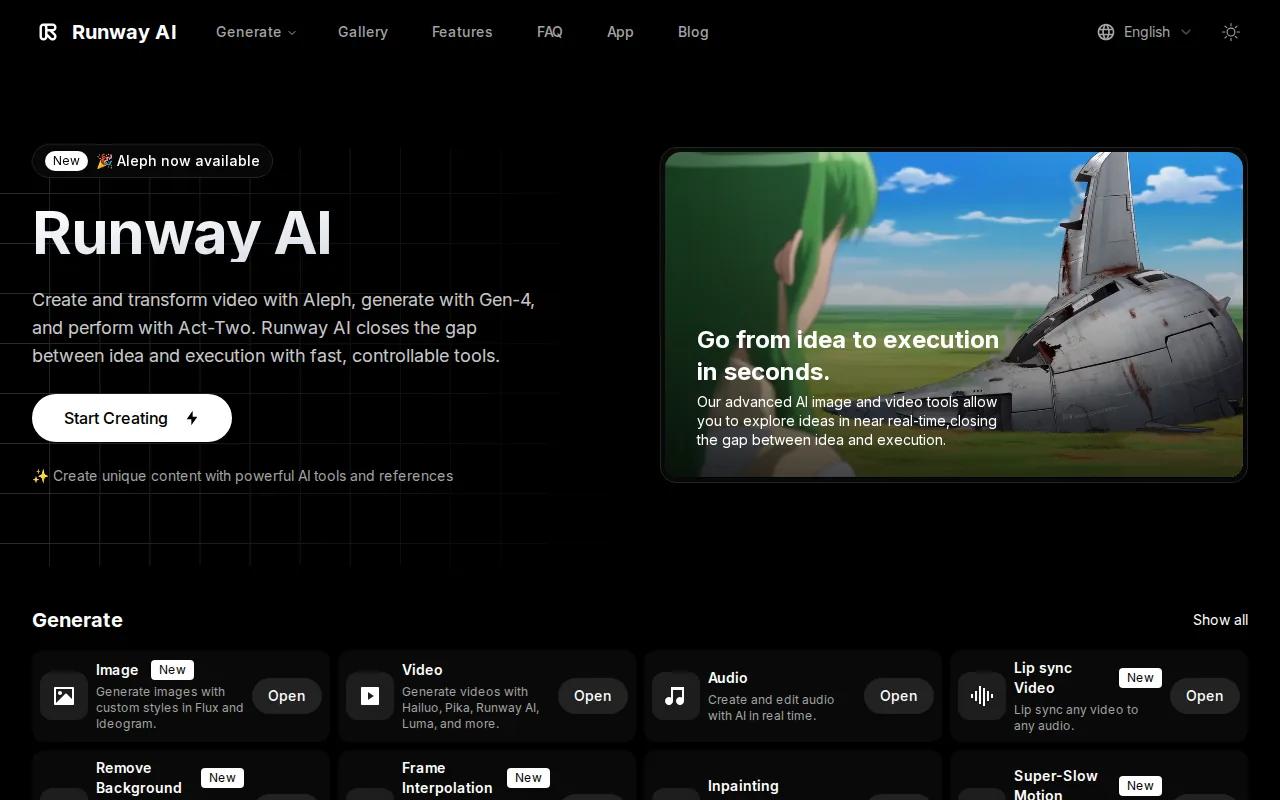This screenshot has width=1280, height=800.
Task: Click the globe language icon
Action: pyautogui.click(x=1106, y=32)
